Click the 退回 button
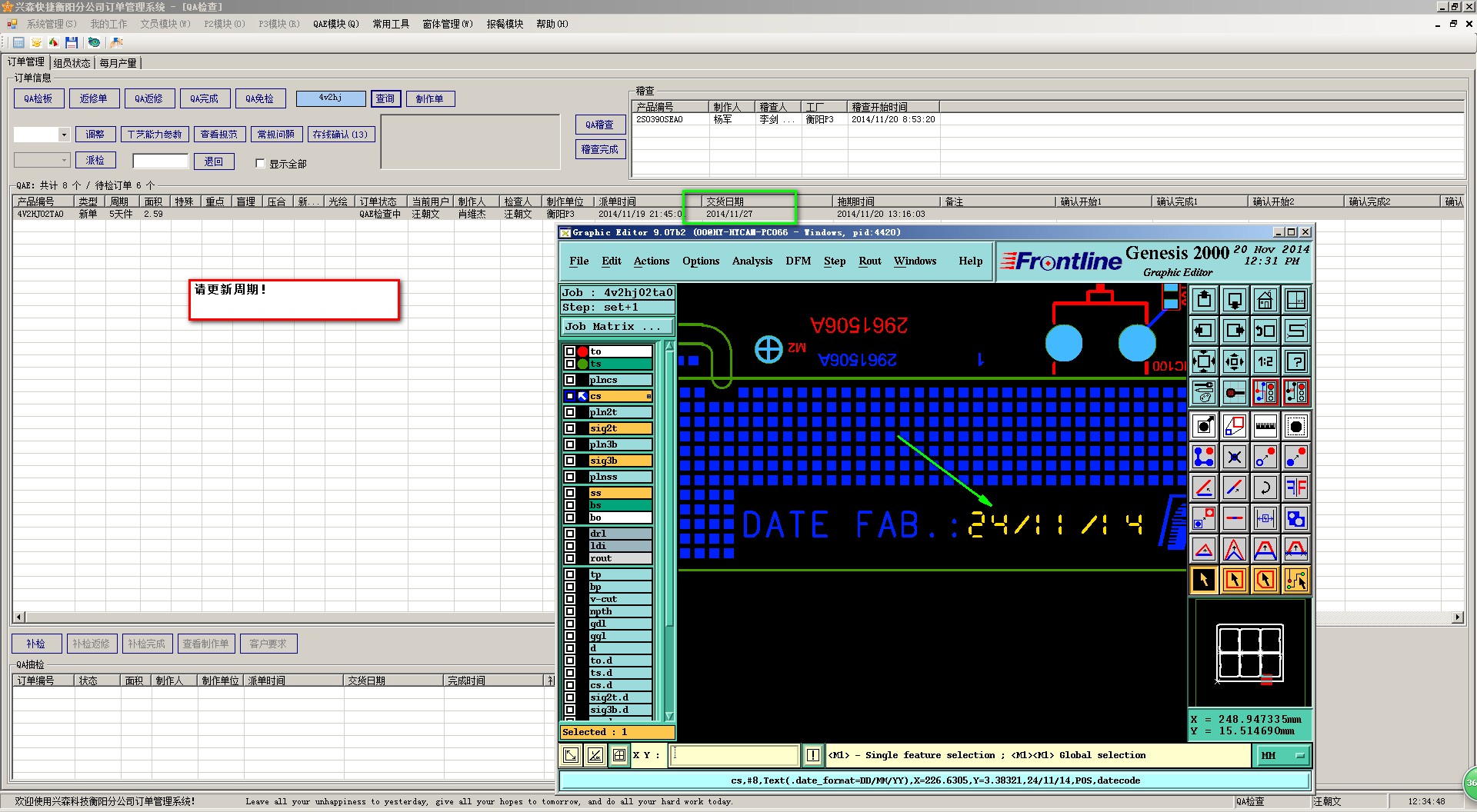This screenshot has height=812, width=1477. [214, 161]
